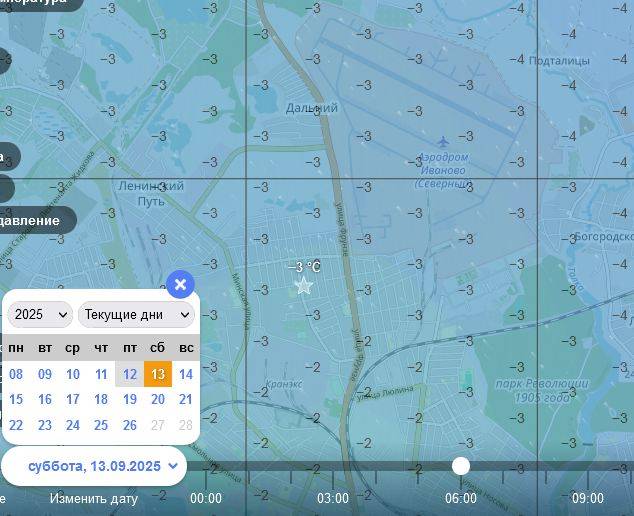This screenshot has height=516, width=634.
Task: Pick day 26 in the calendar
Action: tap(130, 425)
